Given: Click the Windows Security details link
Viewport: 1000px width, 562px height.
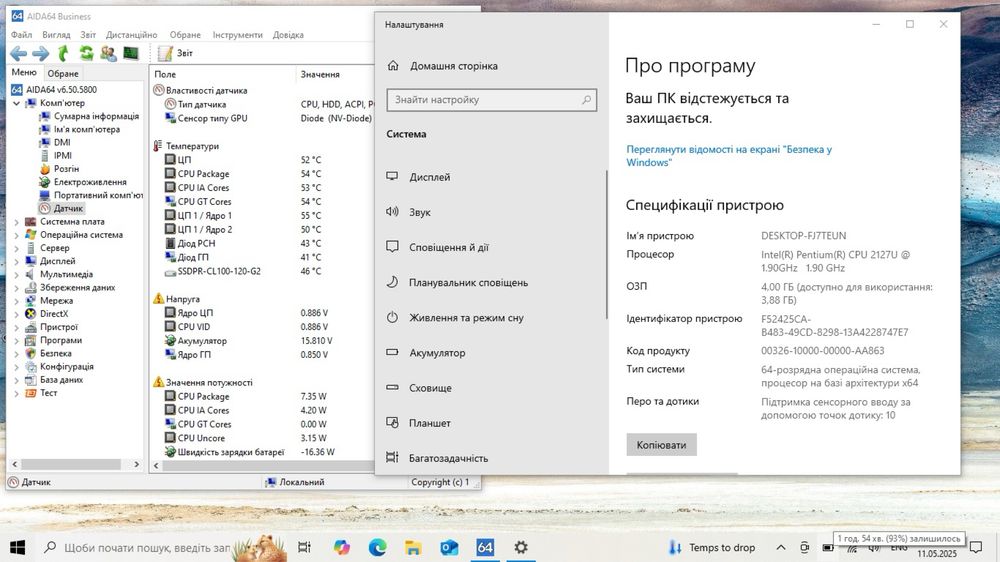Looking at the screenshot, I should coord(728,156).
